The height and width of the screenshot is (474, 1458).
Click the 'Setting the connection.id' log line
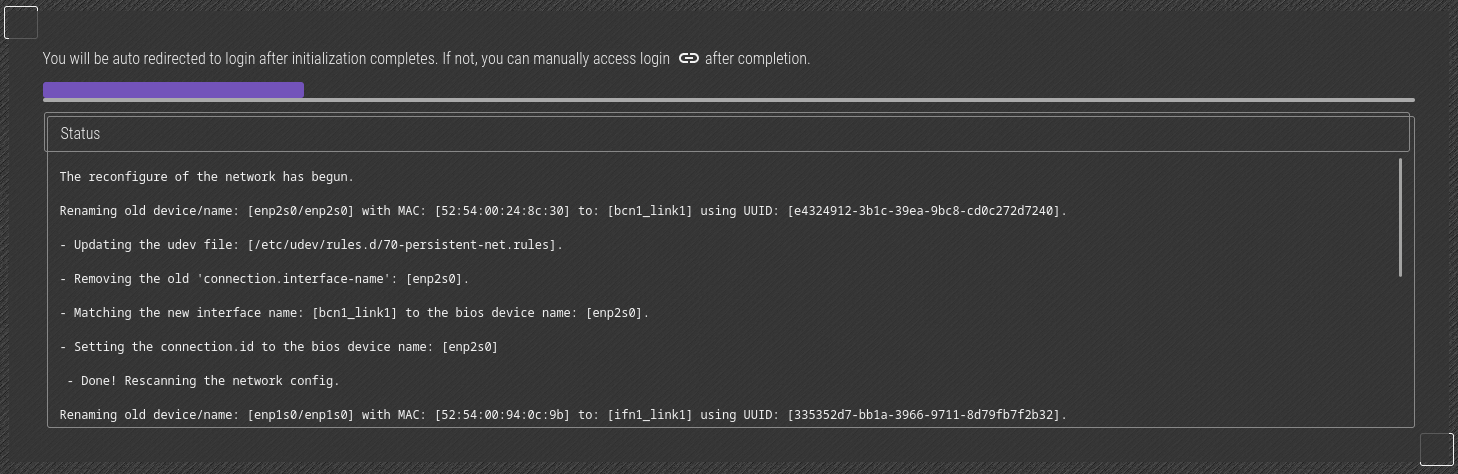click(x=279, y=347)
